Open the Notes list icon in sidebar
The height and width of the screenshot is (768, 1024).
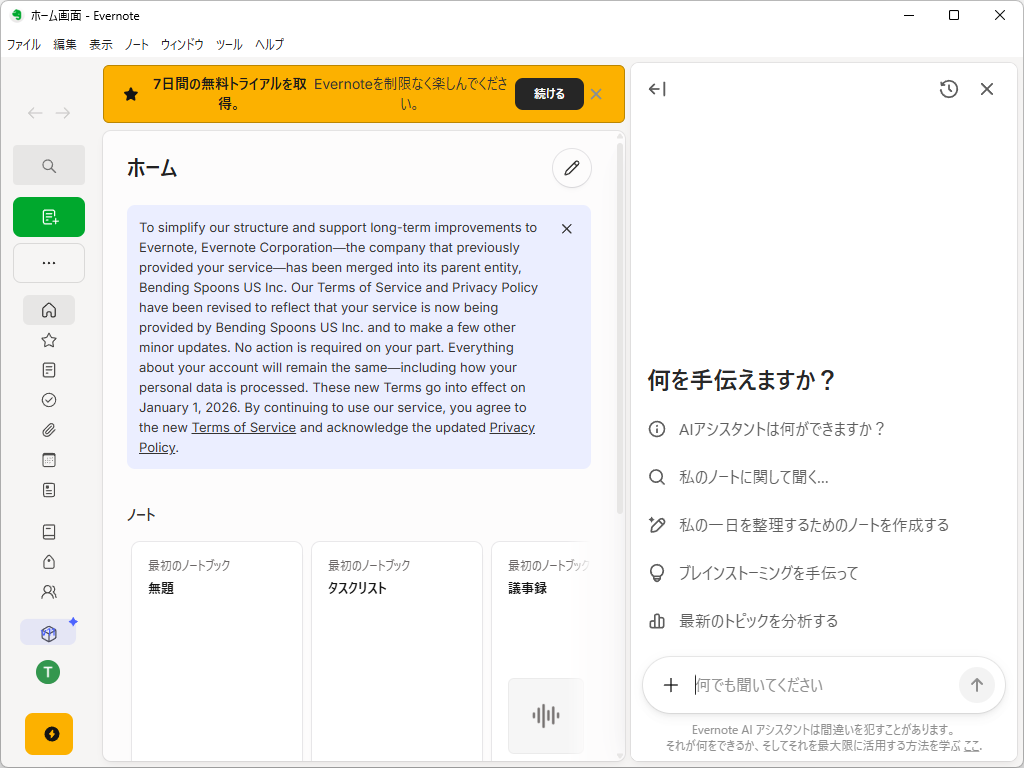(48, 370)
